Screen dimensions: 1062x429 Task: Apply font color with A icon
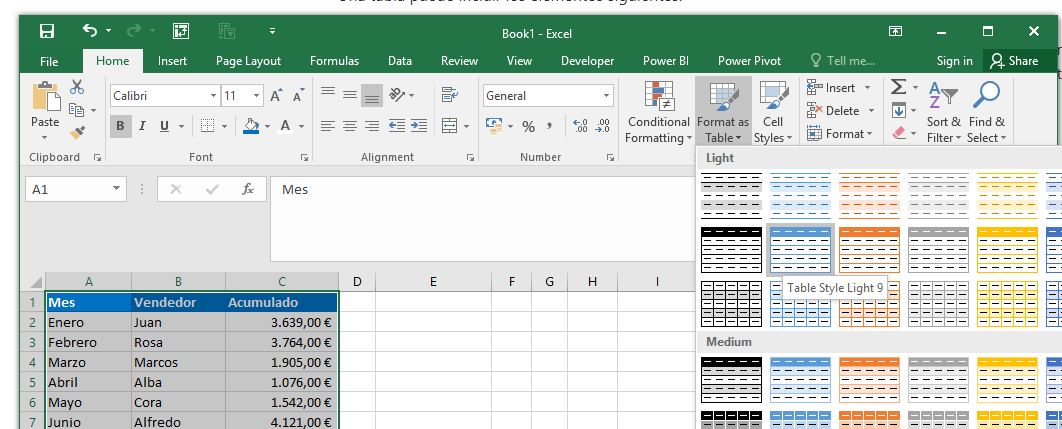click(x=285, y=126)
